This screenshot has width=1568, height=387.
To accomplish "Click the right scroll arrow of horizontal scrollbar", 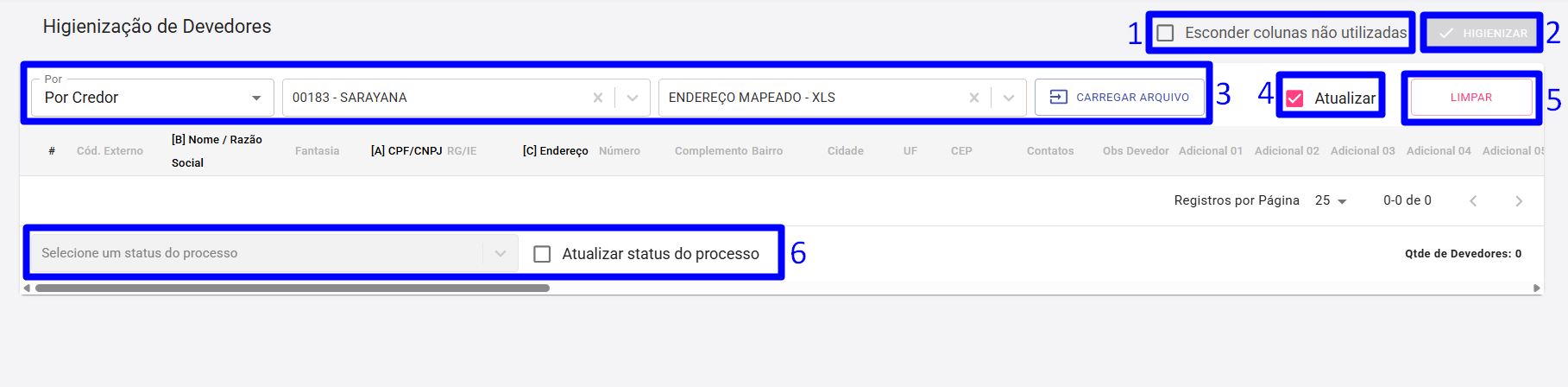I will [1537, 288].
